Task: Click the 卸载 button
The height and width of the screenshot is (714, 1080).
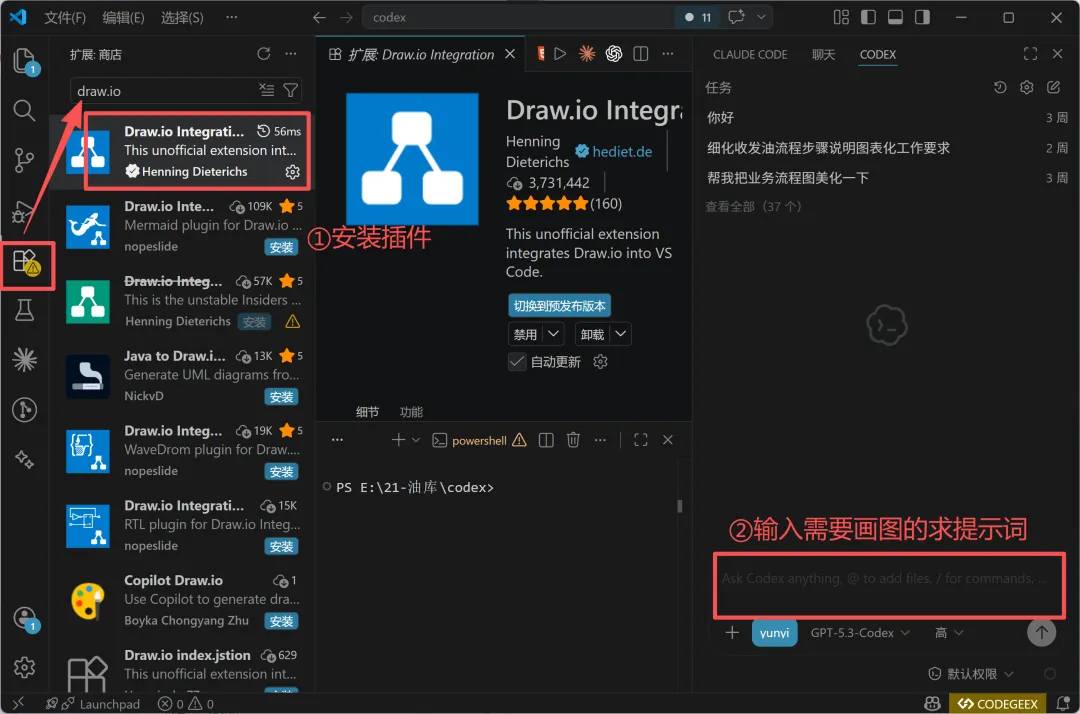Action: 592,334
